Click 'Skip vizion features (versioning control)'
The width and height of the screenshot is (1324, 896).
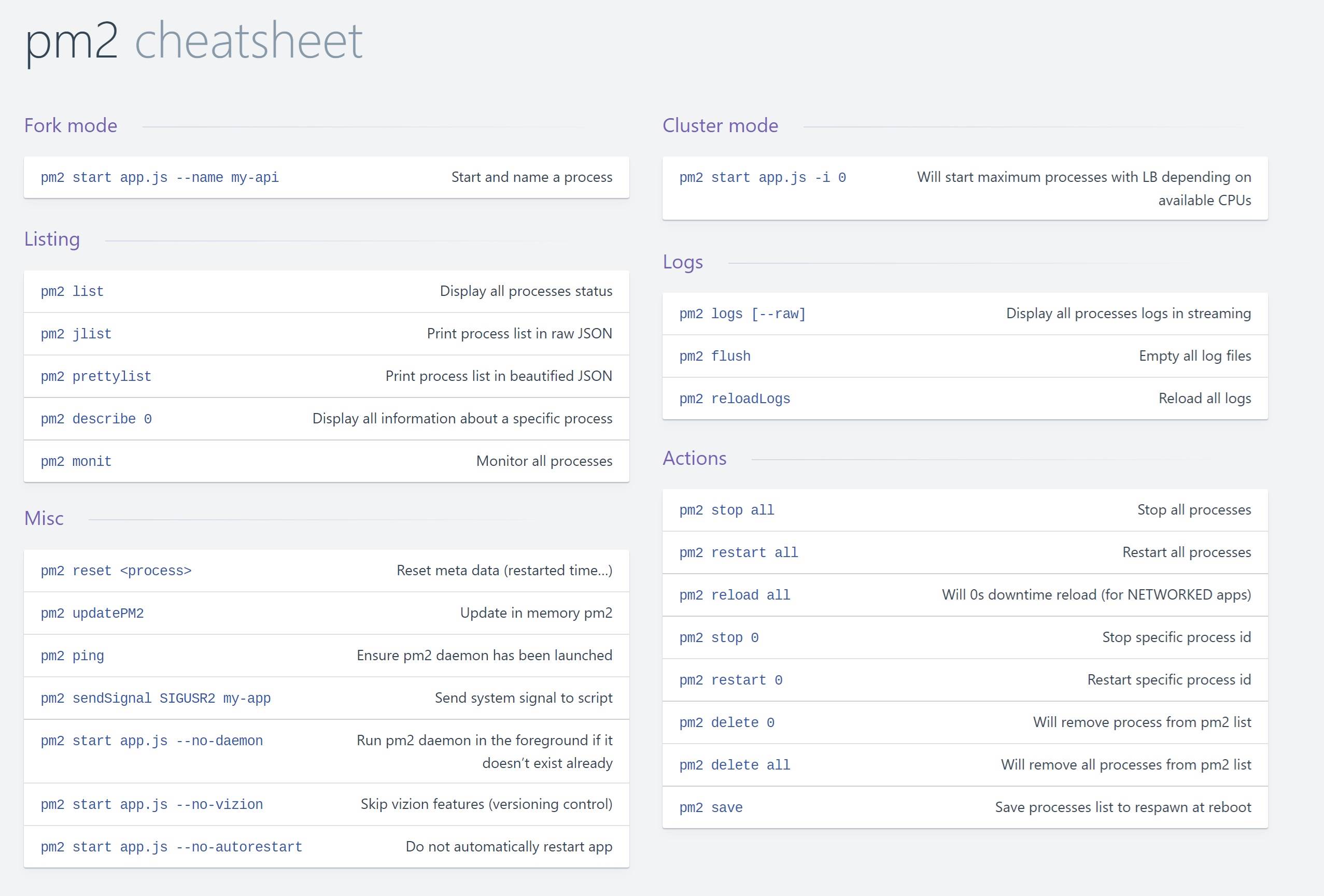coord(487,804)
